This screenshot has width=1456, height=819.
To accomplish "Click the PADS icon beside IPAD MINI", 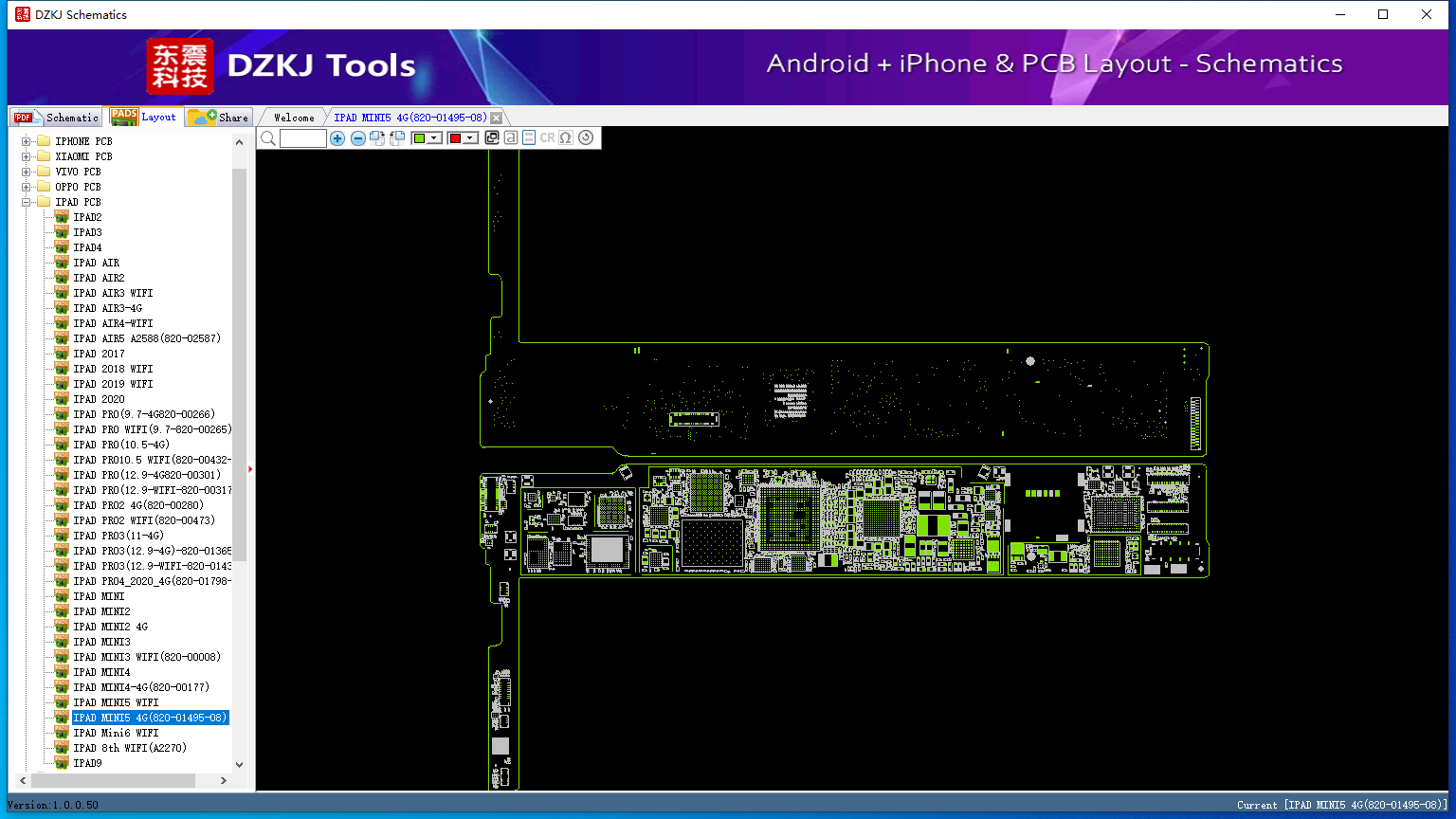I will (x=62, y=596).
